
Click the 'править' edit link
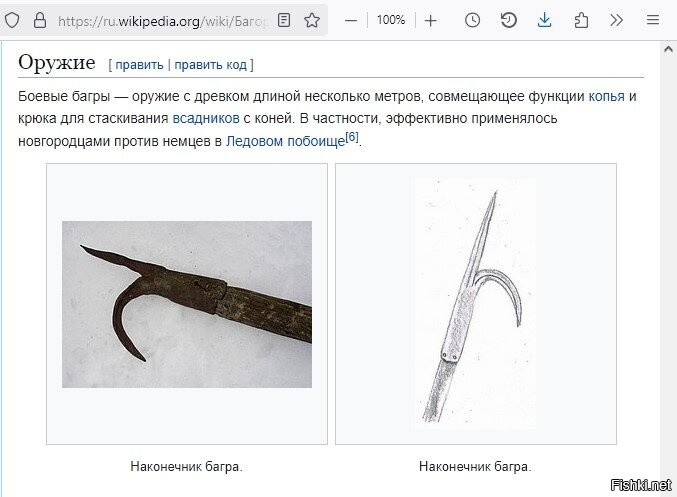point(139,65)
